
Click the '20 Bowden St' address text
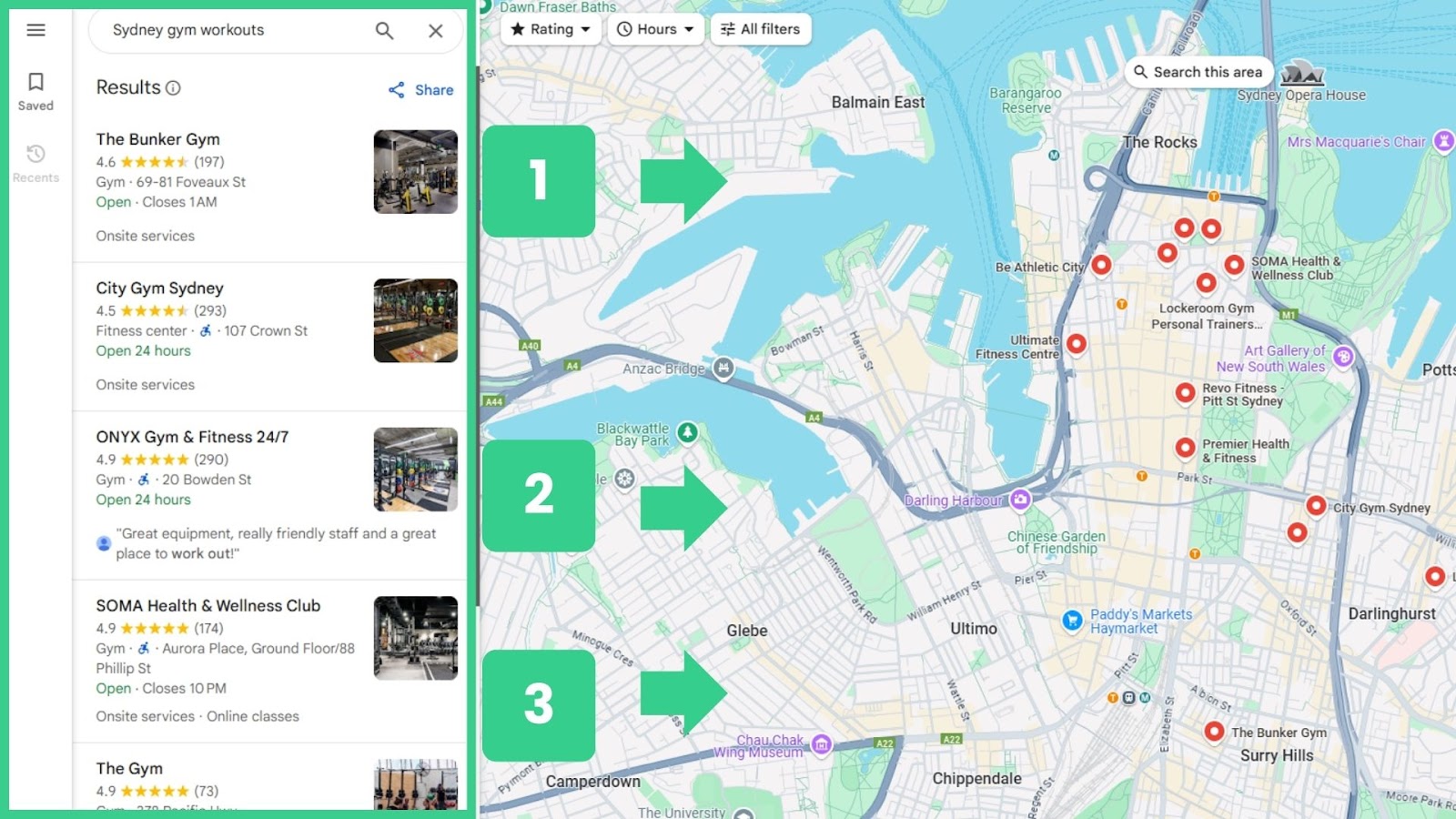[207, 480]
